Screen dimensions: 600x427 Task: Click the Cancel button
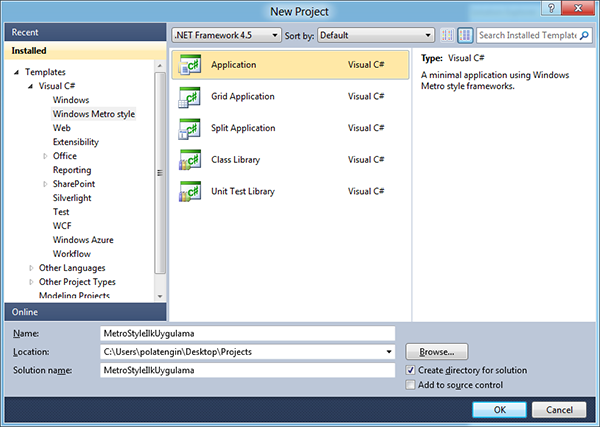point(559,410)
